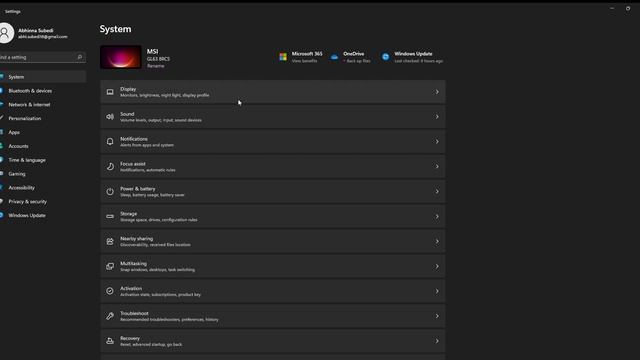Open Network & internet section
This screenshot has width=640, height=360.
pos(43,104)
